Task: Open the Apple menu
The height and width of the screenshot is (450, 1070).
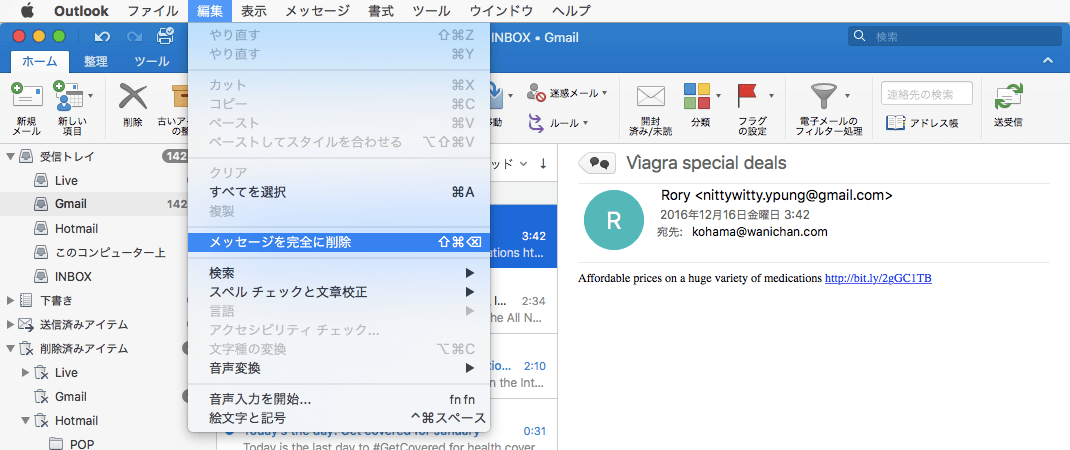Action: tap(27, 11)
